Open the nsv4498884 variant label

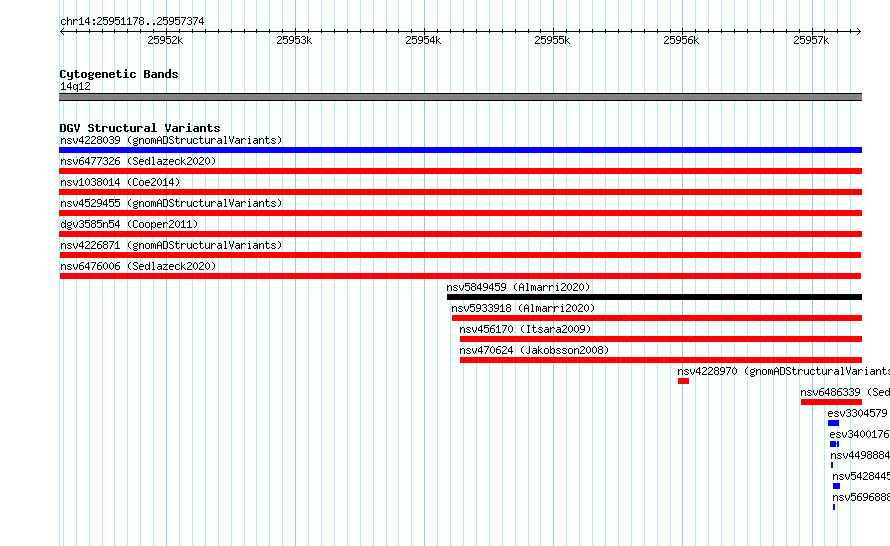tap(860, 455)
